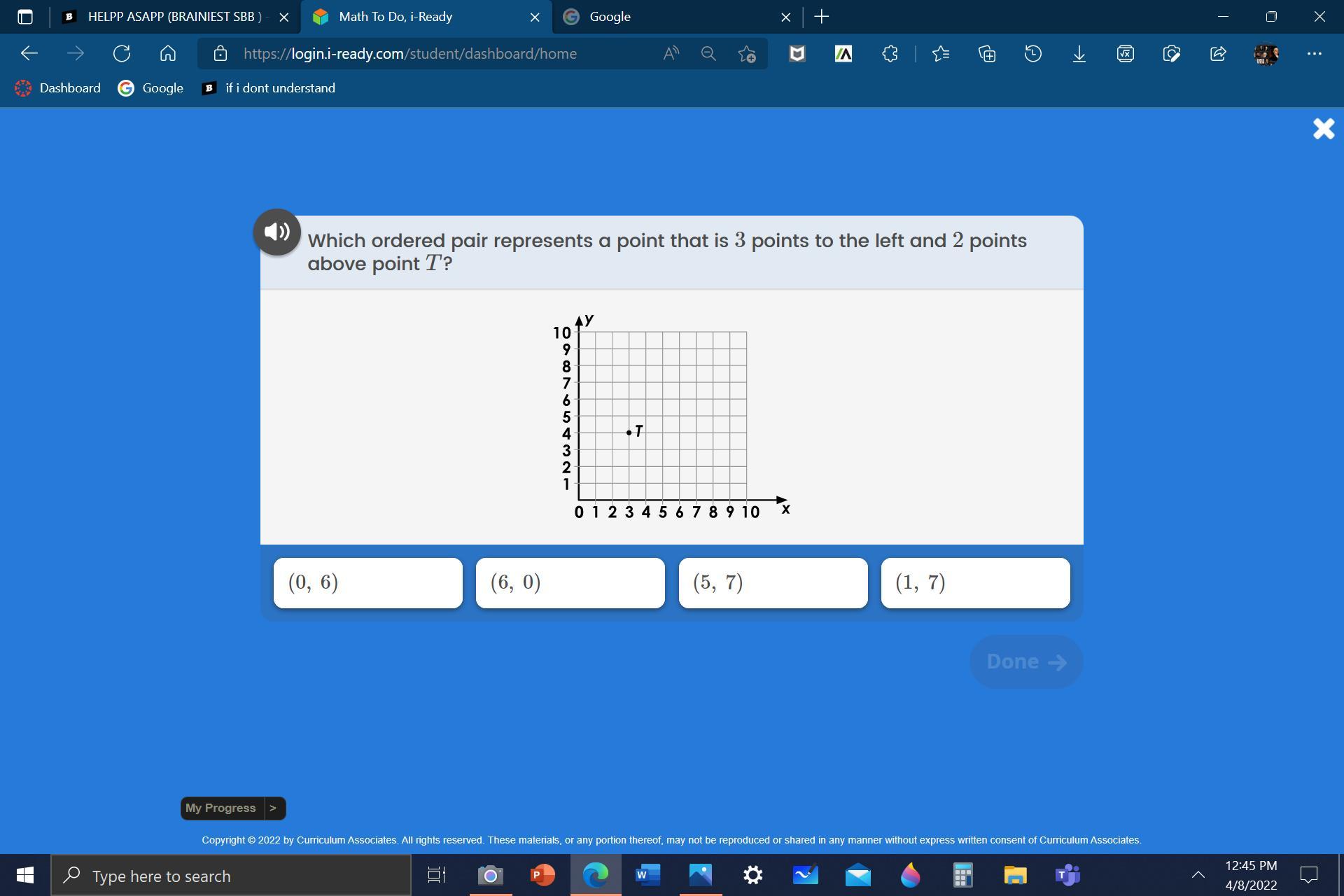Viewport: 1344px width, 896px height.
Task: Open a new browser tab
Action: click(x=822, y=17)
